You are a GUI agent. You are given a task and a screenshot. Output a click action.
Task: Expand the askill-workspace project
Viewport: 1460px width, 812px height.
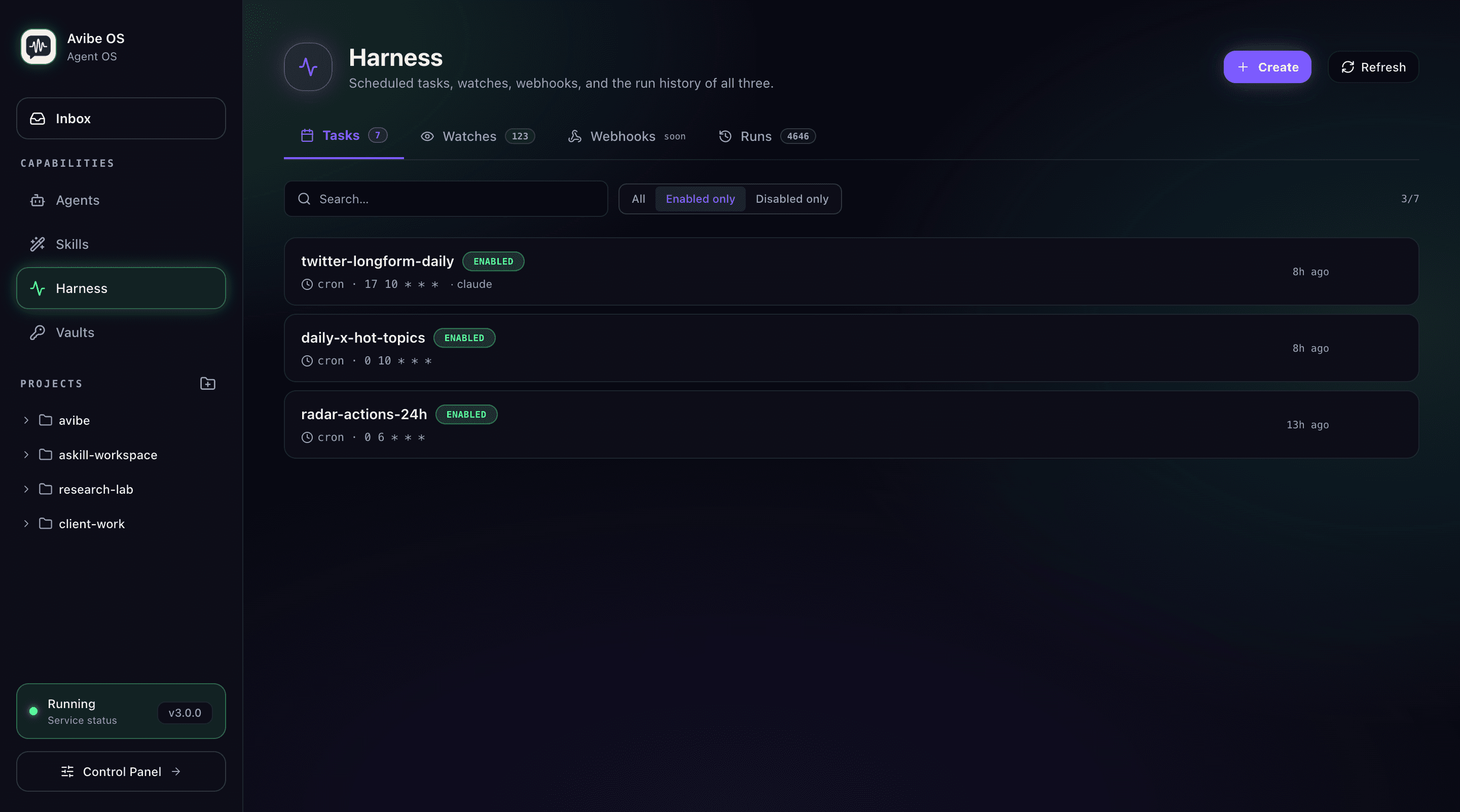pyautogui.click(x=26, y=455)
